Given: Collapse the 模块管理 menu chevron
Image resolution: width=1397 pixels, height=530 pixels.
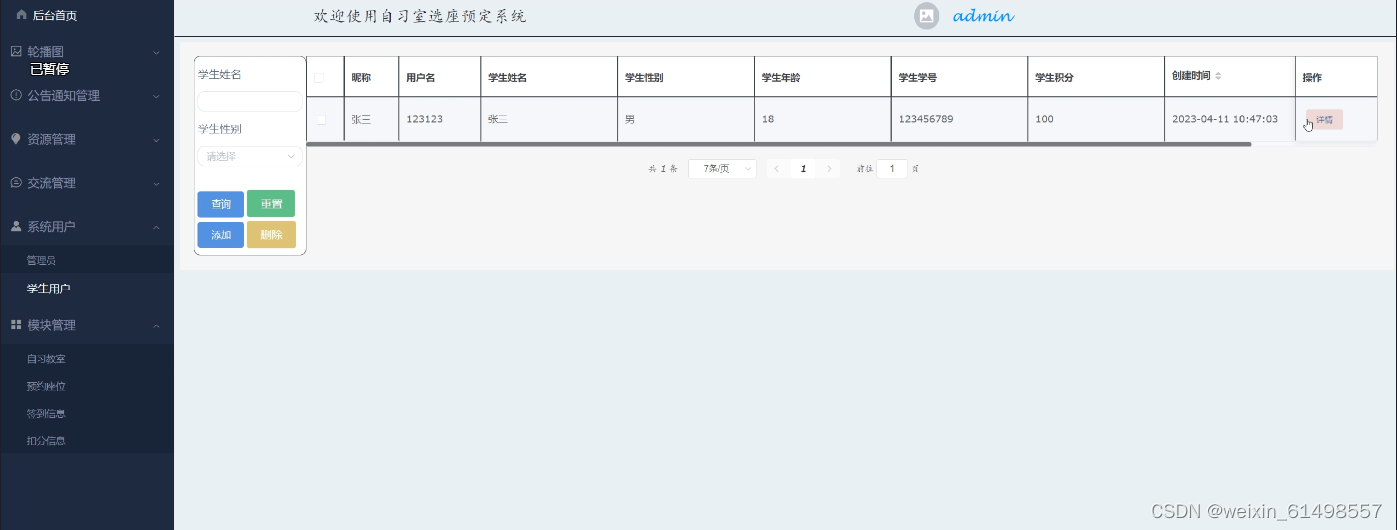Looking at the screenshot, I should coord(156,326).
